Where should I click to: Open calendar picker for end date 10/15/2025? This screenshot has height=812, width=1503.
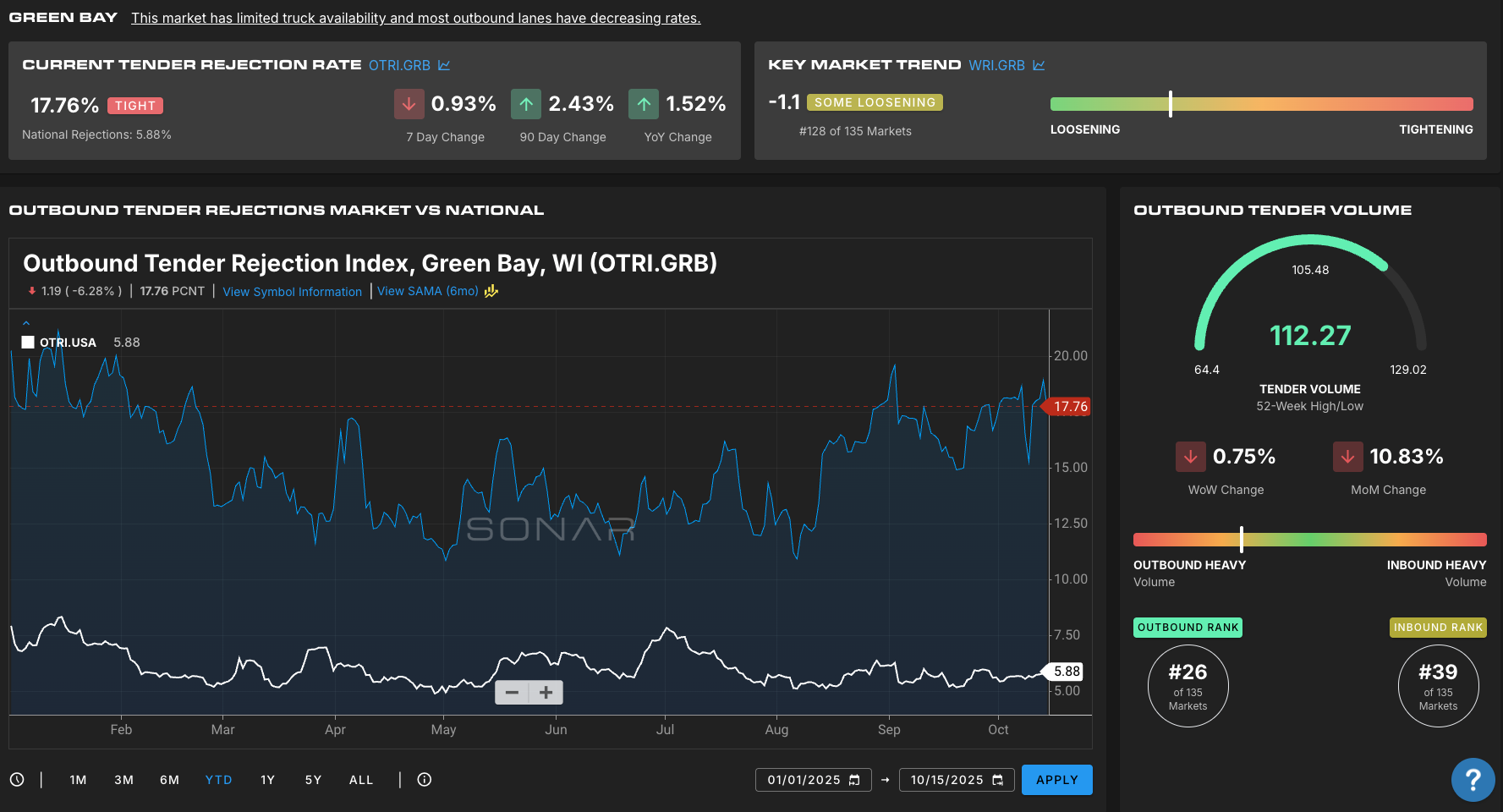[x=998, y=780]
